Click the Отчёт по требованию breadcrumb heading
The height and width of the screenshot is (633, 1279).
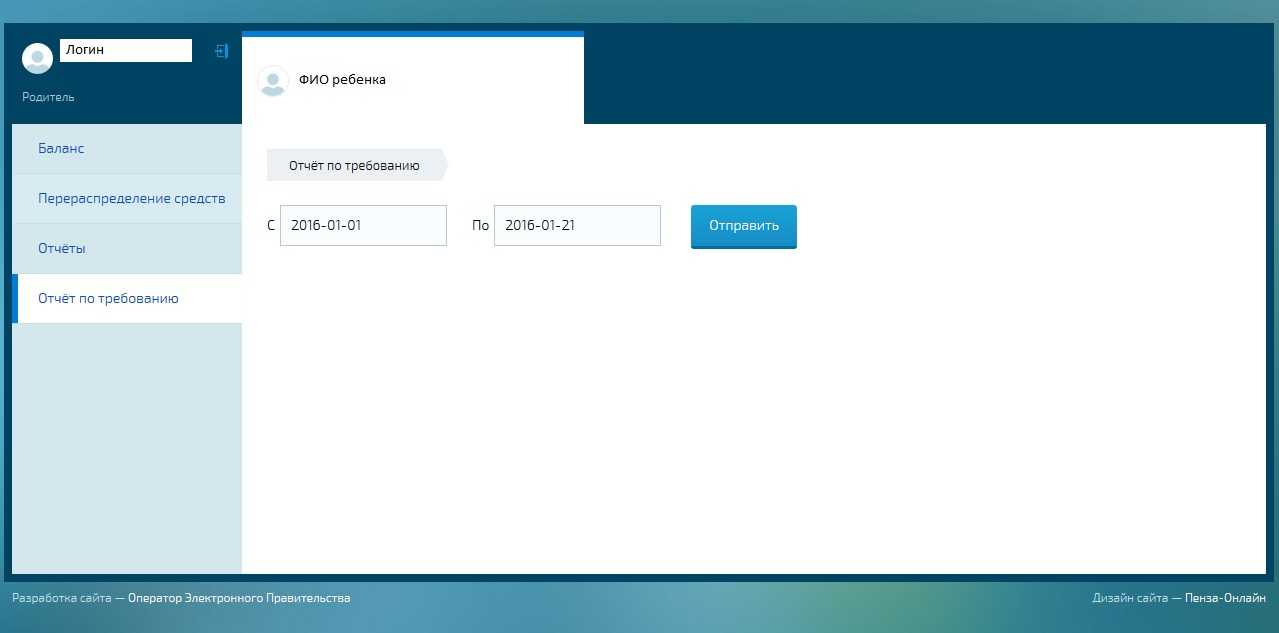354,165
